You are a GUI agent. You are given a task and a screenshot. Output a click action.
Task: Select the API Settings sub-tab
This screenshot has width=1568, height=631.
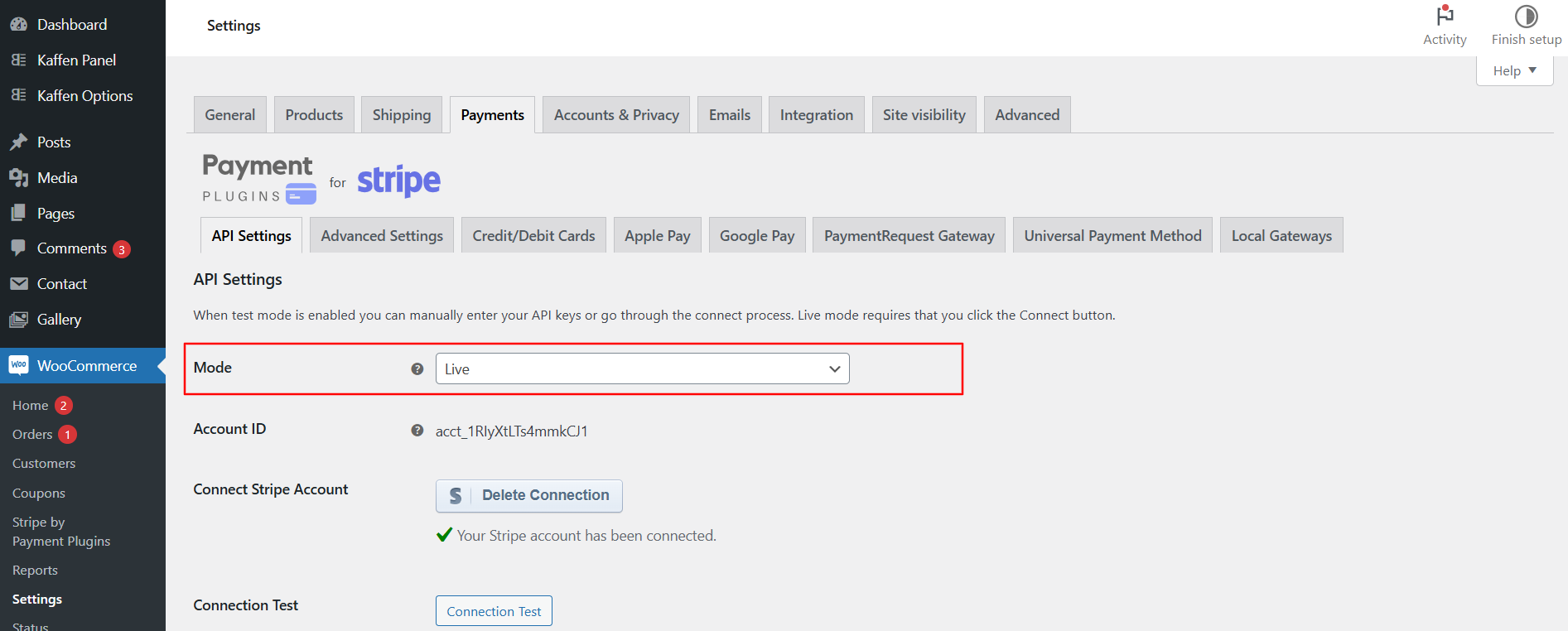point(251,236)
